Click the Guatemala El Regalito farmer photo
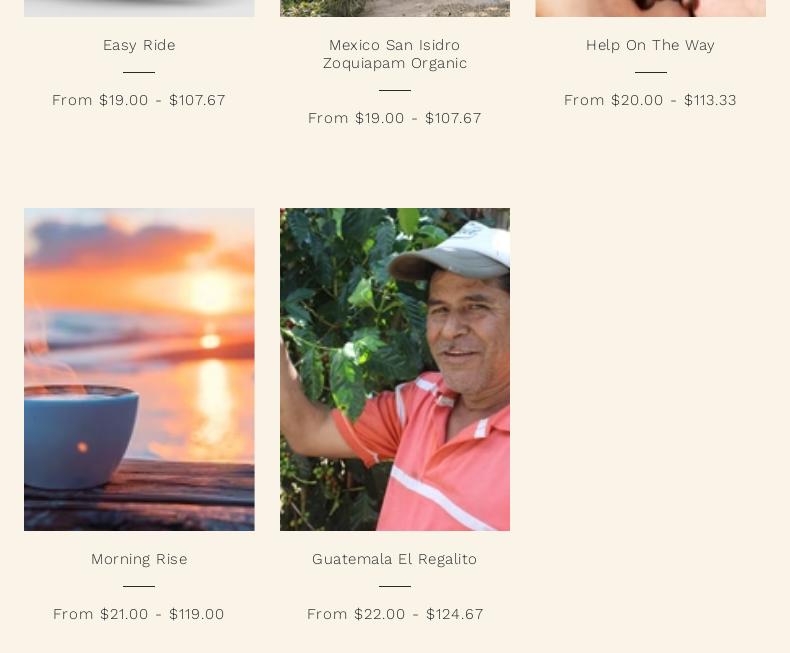Image resolution: width=790 pixels, height=653 pixels. point(394,369)
